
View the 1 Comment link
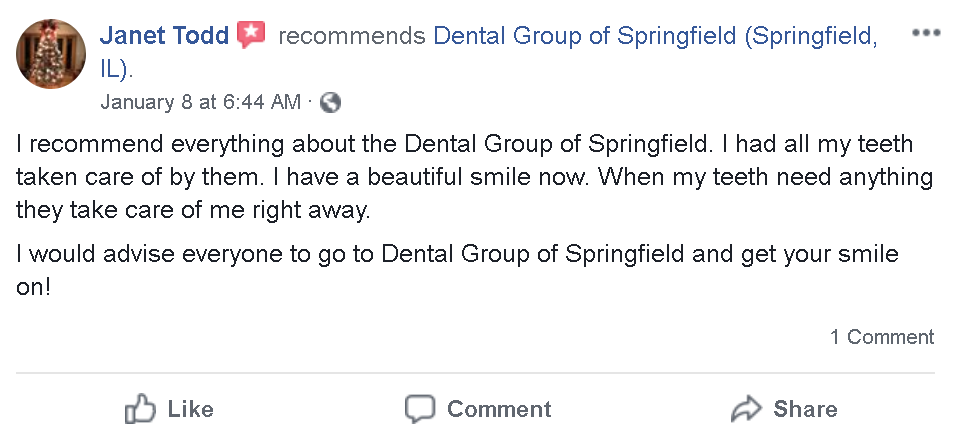[881, 337]
